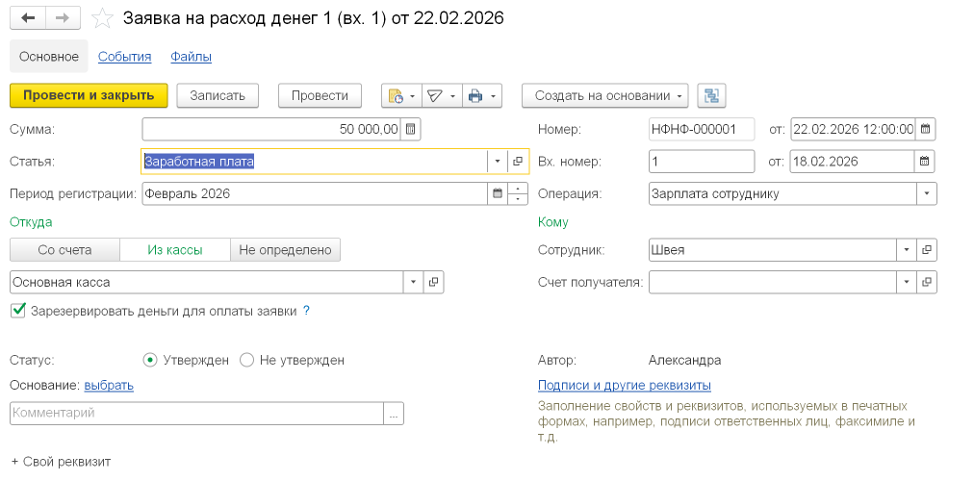The width and height of the screenshot is (974, 481).
Task: Toggle Зарезервировать деньги для оплаты заявки checkbox
Action: click(18, 311)
